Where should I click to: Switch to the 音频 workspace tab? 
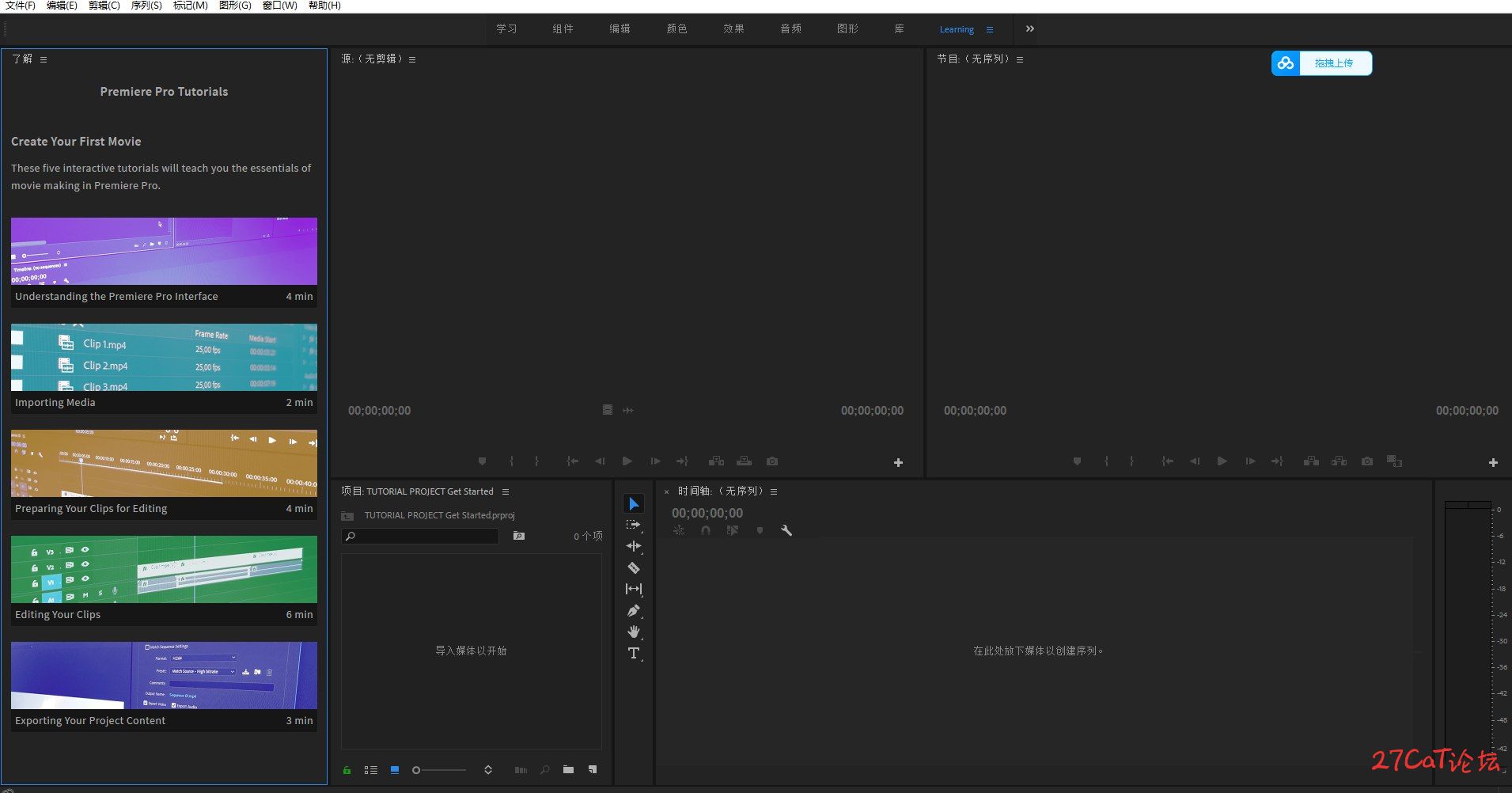(790, 28)
